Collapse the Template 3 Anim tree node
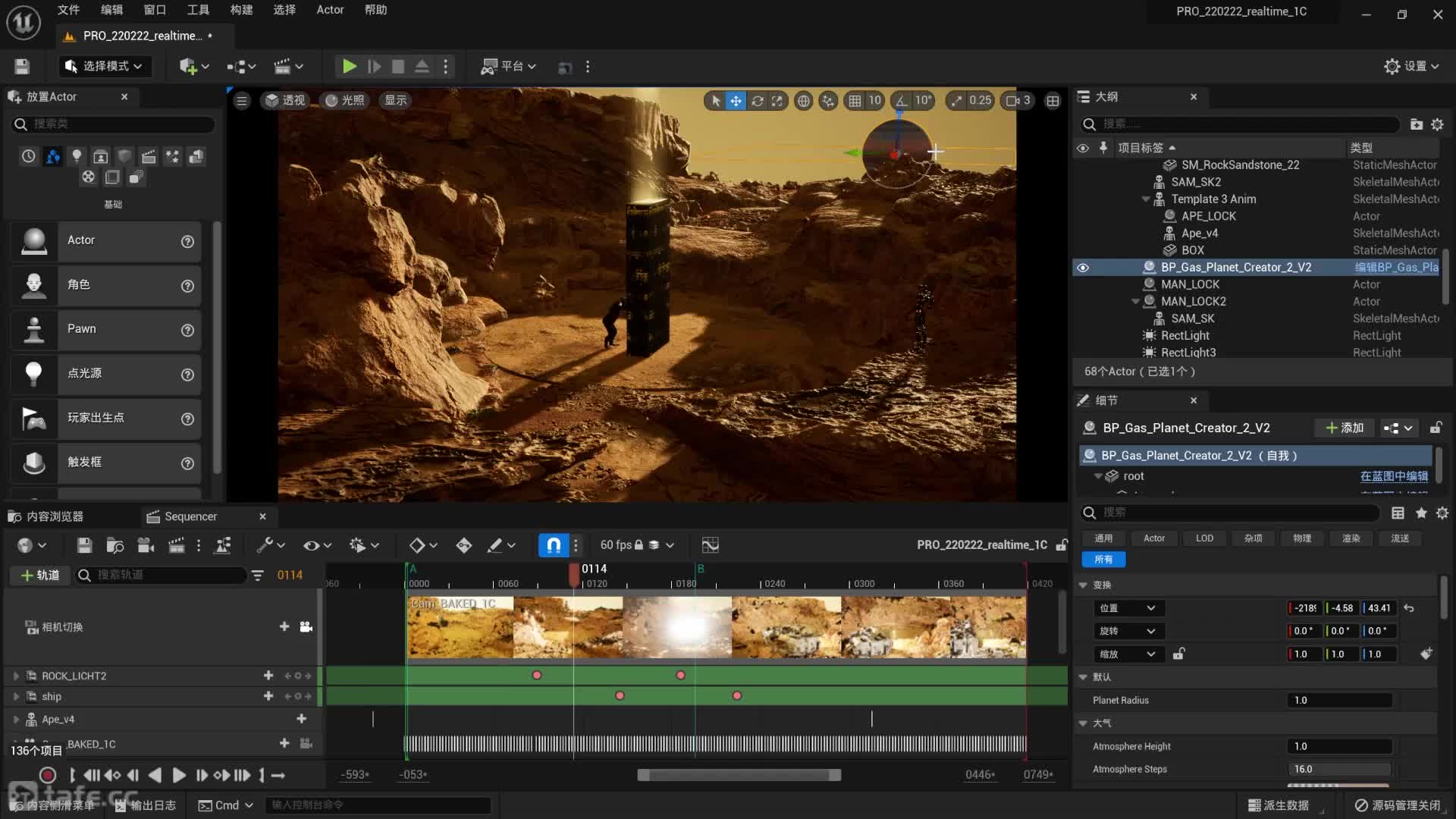This screenshot has width=1456, height=819. click(x=1146, y=199)
